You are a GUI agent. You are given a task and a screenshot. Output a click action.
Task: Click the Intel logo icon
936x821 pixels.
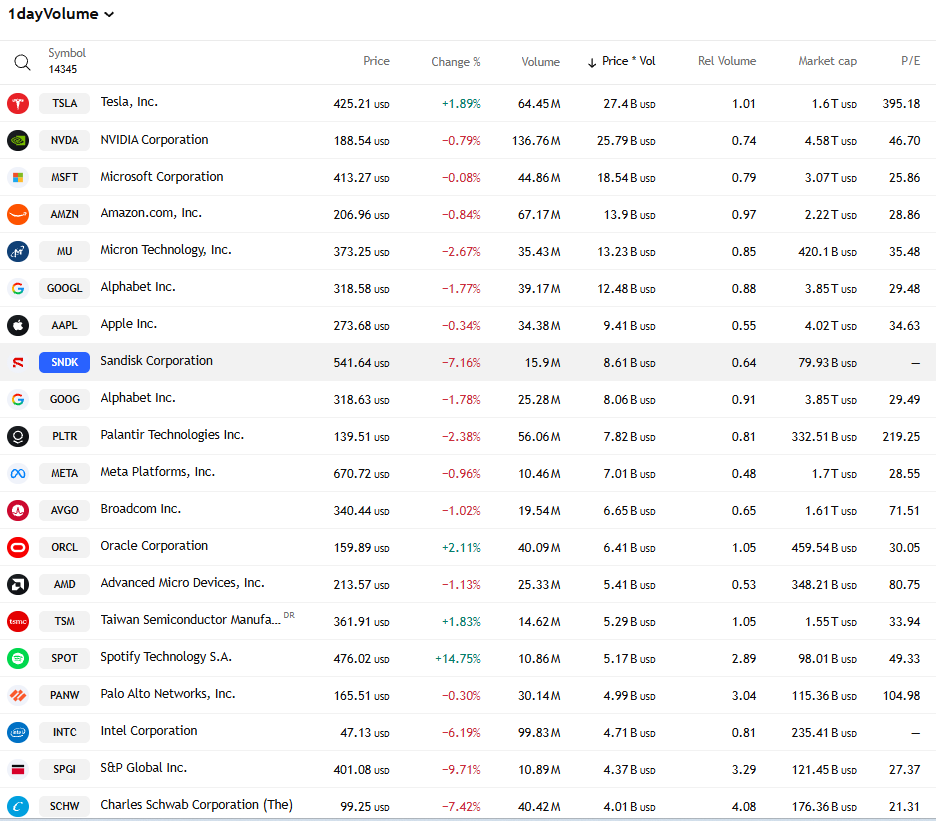click(x=18, y=733)
